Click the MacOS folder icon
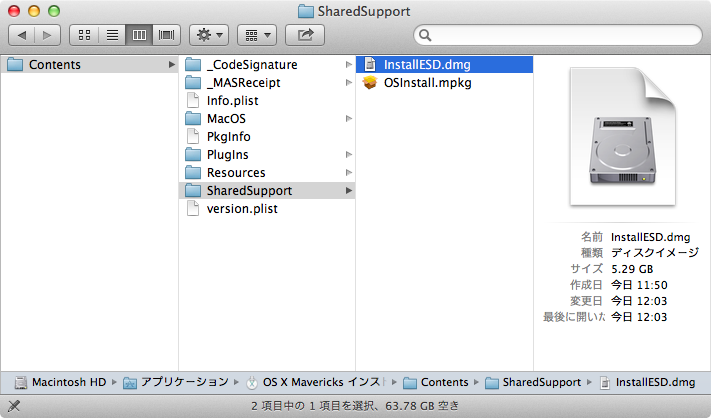The width and height of the screenshot is (711, 418). pos(193,119)
